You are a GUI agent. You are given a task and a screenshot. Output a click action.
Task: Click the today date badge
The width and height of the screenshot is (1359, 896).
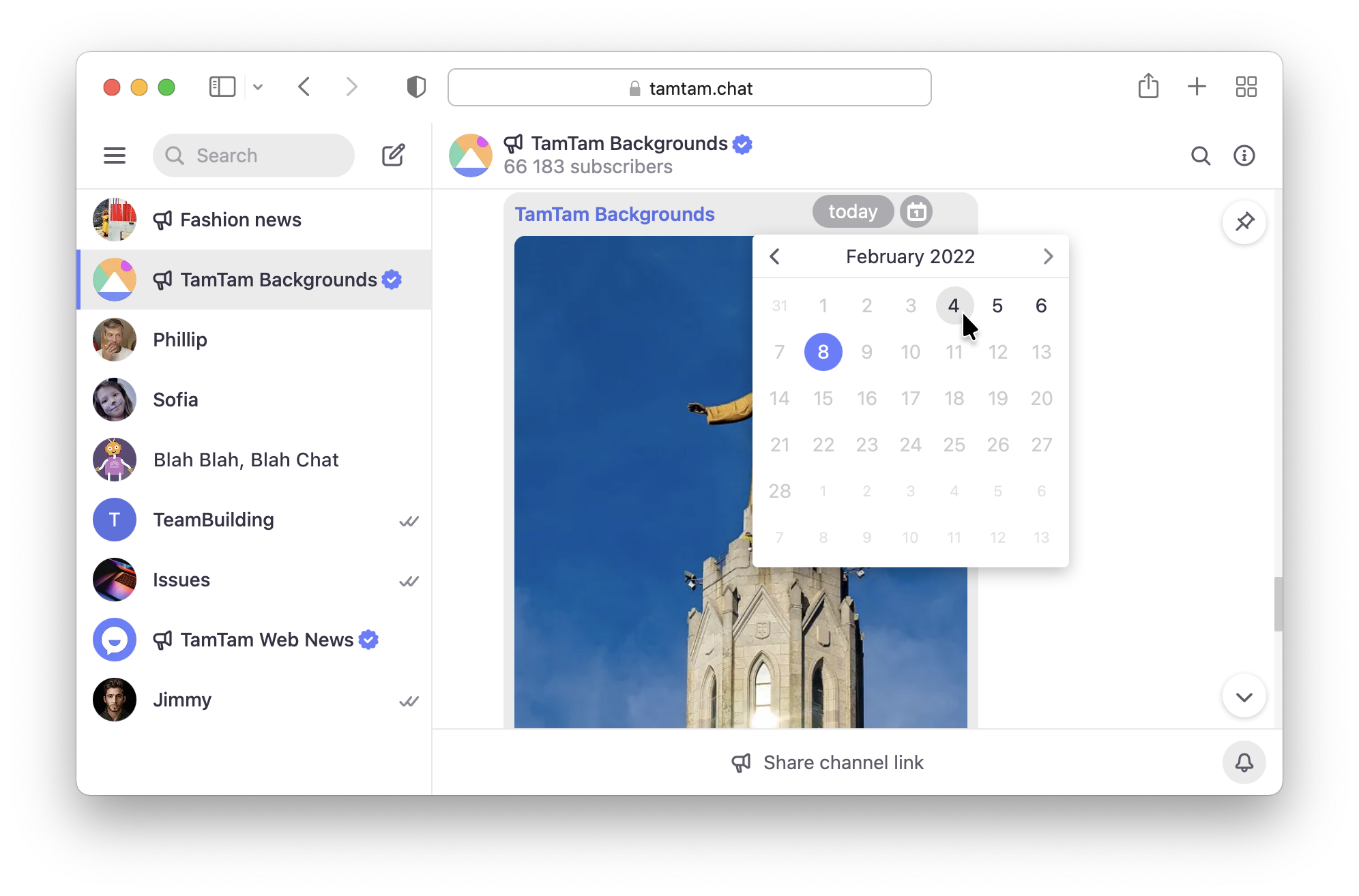853,211
